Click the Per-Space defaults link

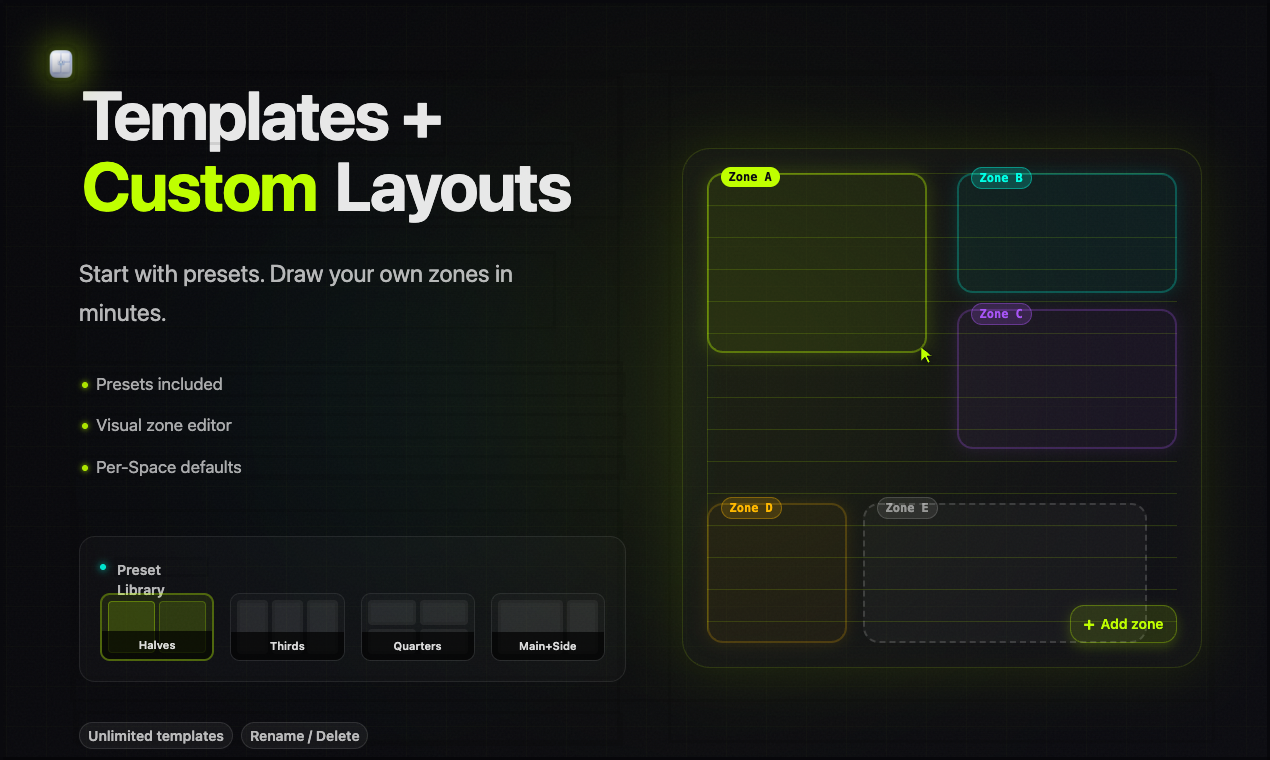168,467
